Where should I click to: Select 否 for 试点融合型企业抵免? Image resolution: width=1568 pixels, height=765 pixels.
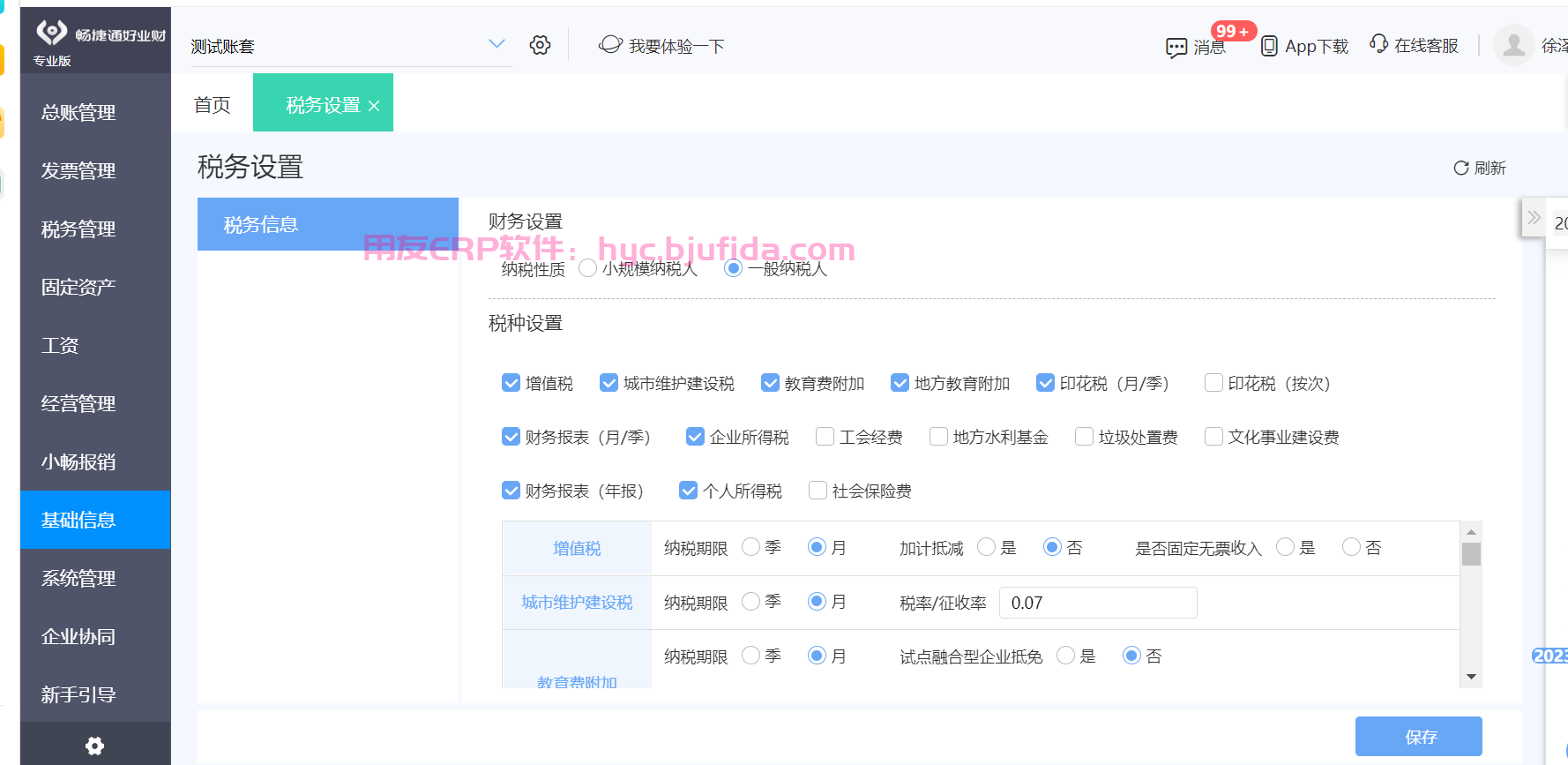click(x=1131, y=655)
